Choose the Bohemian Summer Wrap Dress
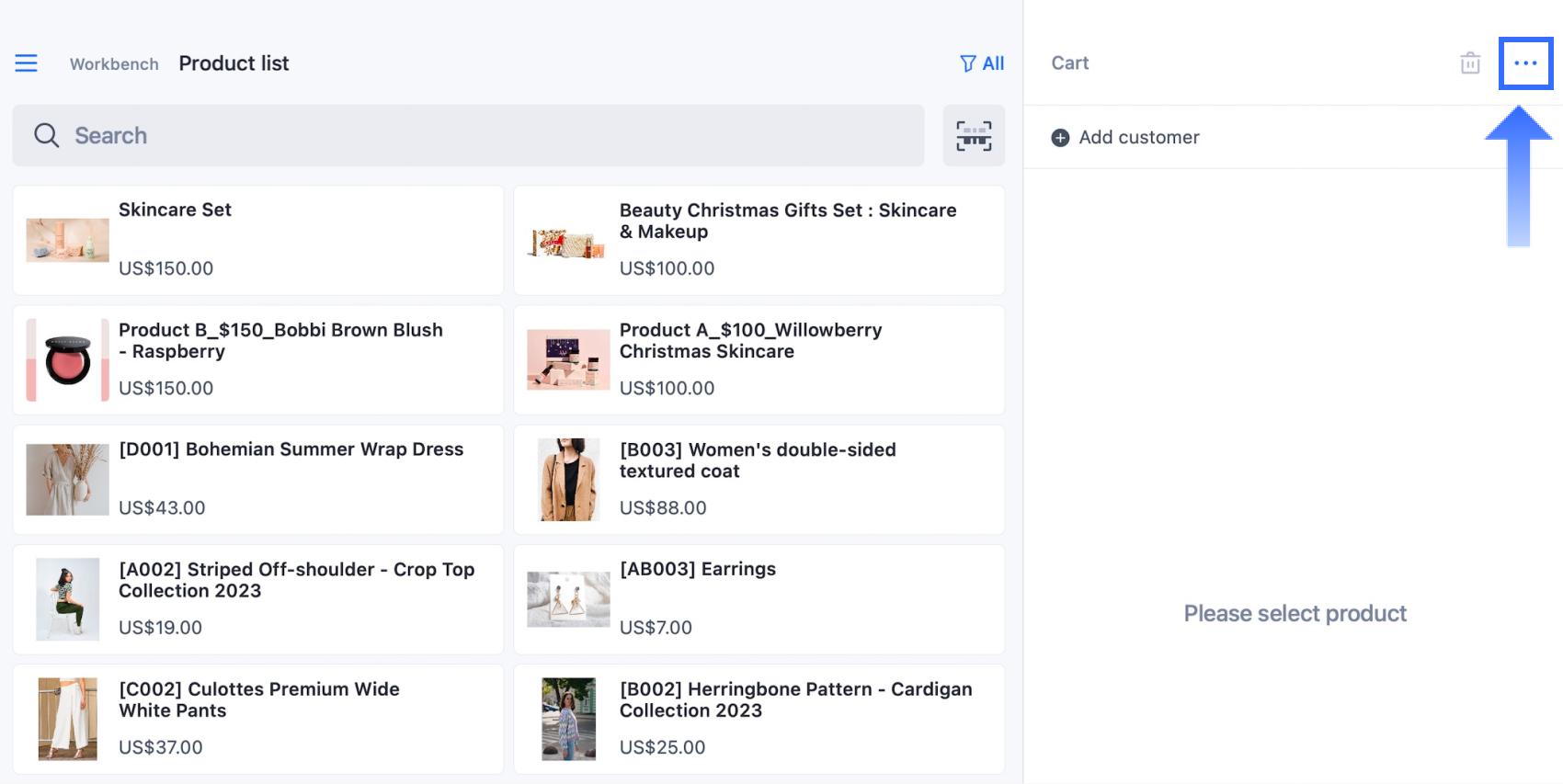The height and width of the screenshot is (784, 1563). click(x=257, y=480)
